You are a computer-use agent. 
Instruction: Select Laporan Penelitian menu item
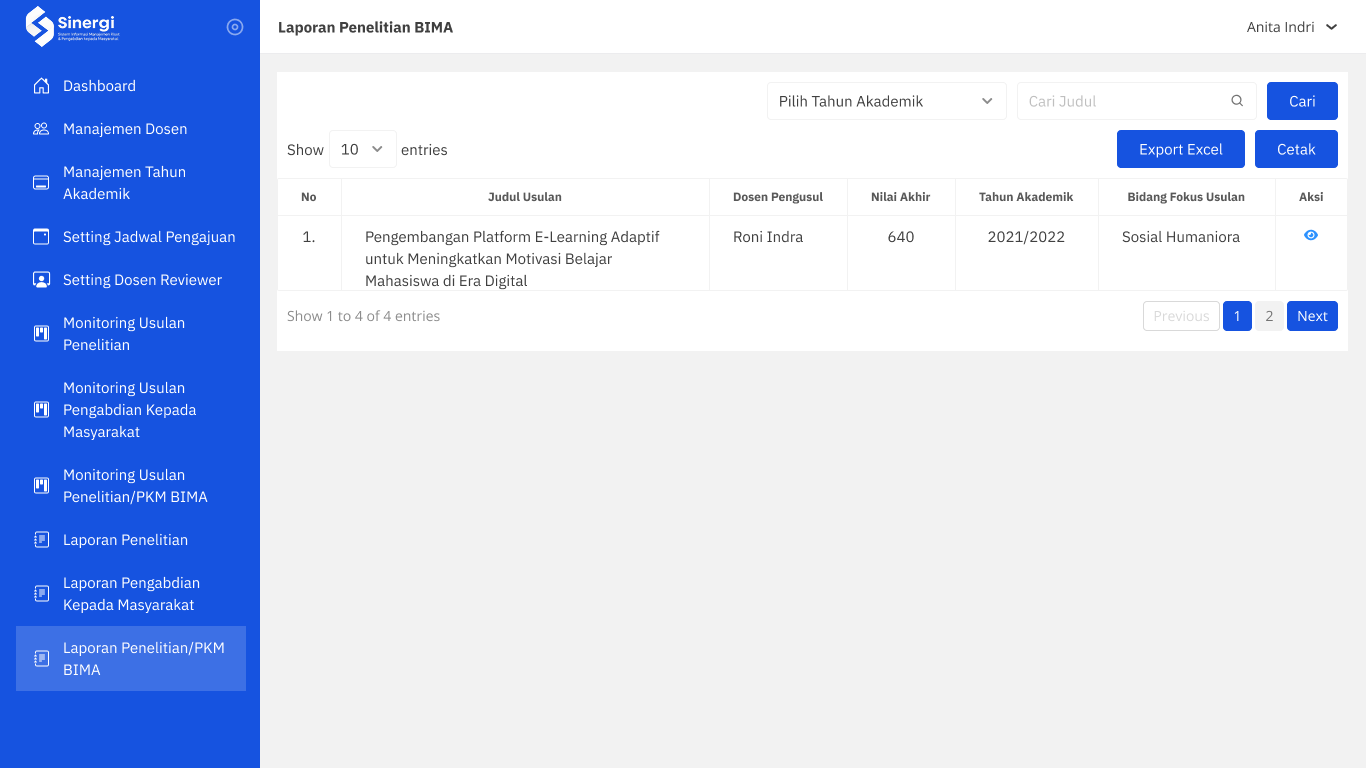tap(131, 540)
